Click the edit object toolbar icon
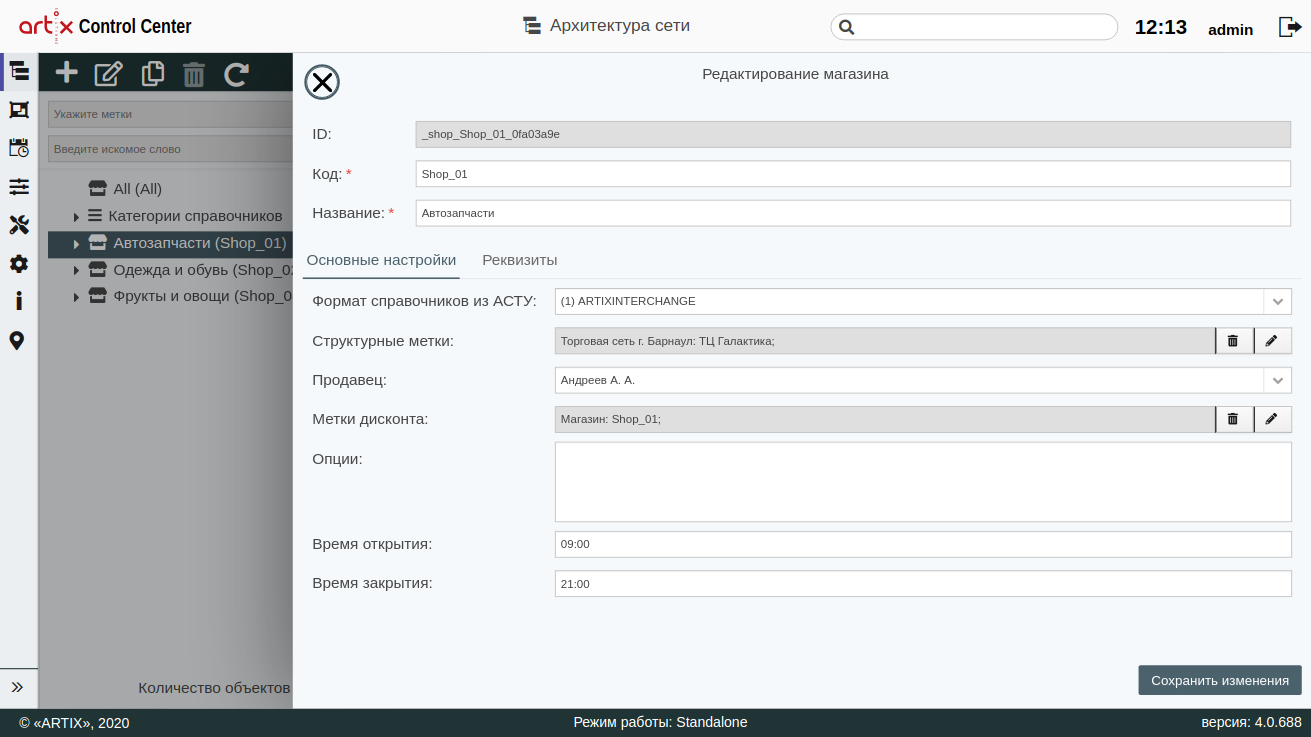This screenshot has width=1311, height=737. [x=108, y=73]
